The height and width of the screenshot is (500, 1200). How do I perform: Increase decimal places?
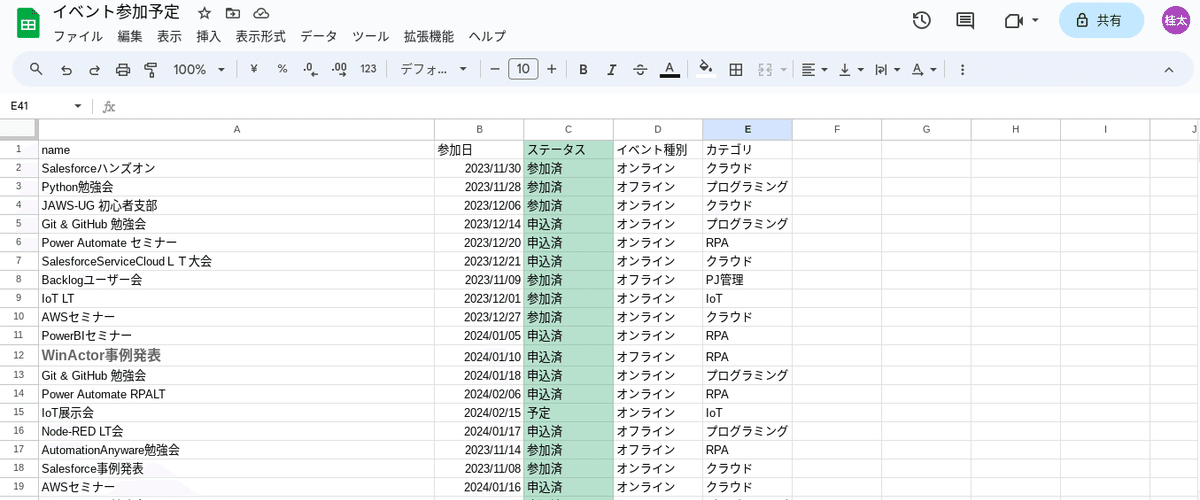[339, 69]
